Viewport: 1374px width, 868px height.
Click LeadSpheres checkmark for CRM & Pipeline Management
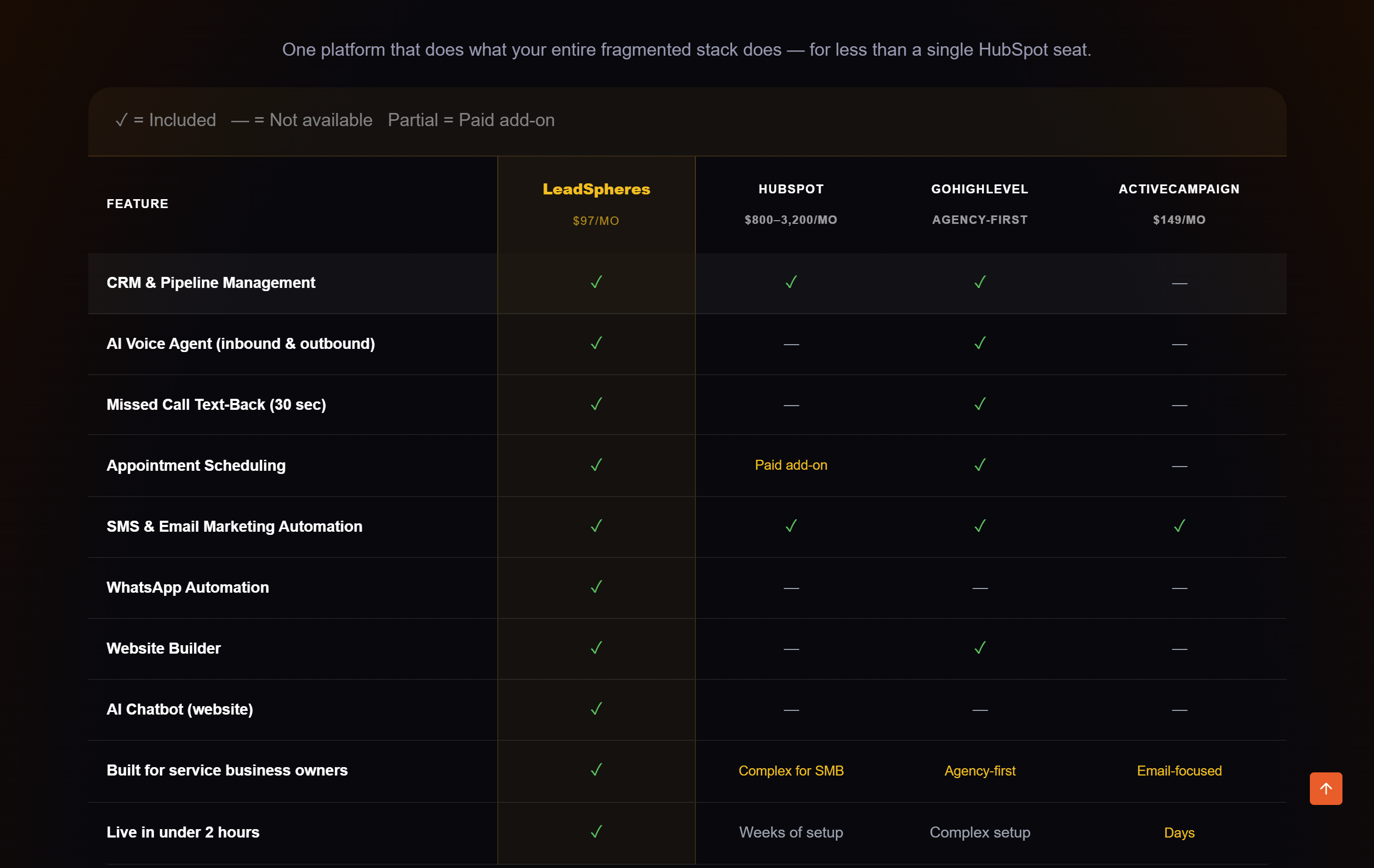click(x=596, y=282)
